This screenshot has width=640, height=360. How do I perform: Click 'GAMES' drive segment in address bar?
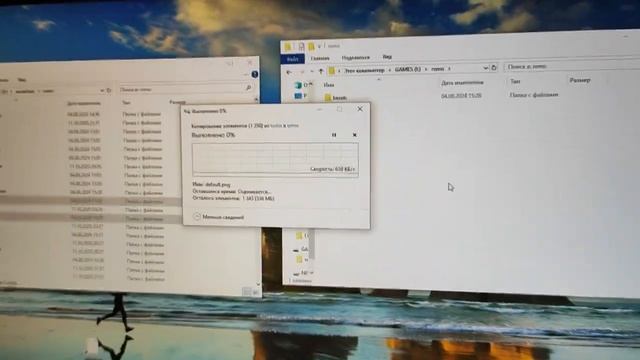click(408, 69)
